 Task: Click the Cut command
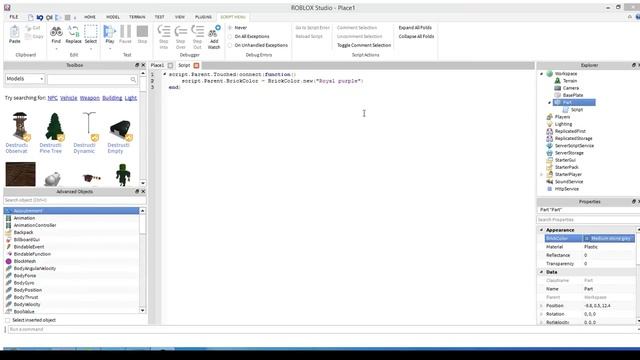pyautogui.click(x=33, y=28)
